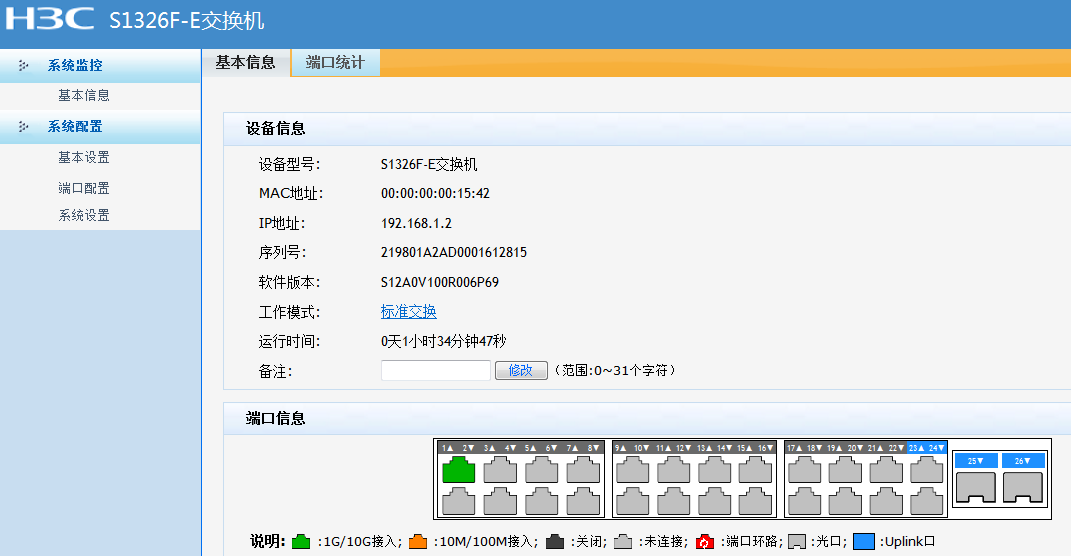Click optical port 26 icon
This screenshot has height=556, width=1071.
1023,486
